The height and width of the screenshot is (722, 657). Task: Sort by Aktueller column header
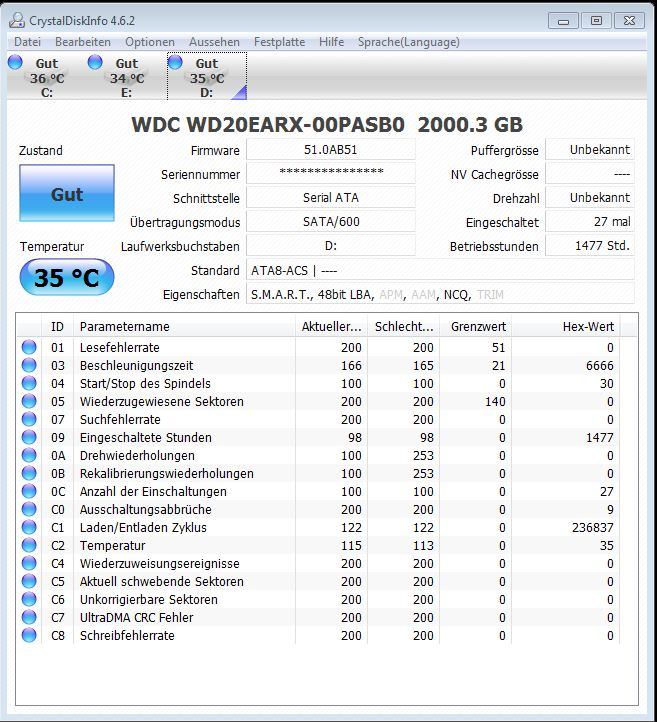(x=331, y=326)
